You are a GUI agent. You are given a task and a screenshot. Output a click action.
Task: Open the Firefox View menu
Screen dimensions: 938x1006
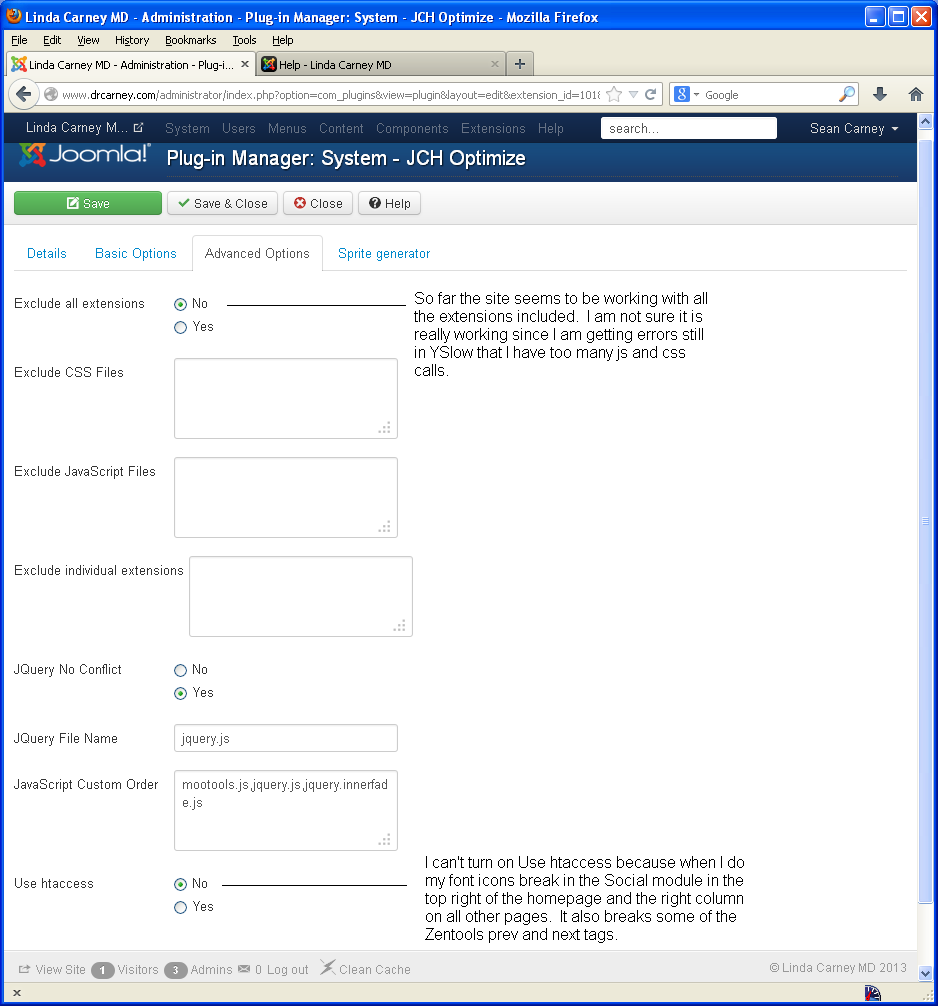tap(88, 40)
